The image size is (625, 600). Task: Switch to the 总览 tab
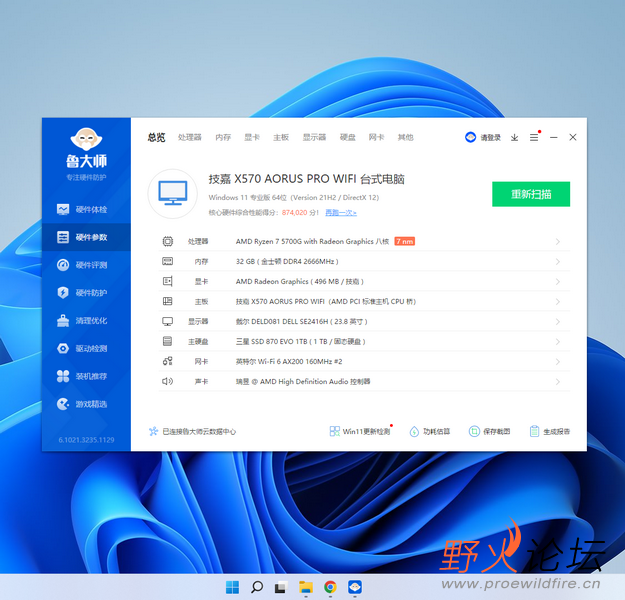click(x=156, y=138)
